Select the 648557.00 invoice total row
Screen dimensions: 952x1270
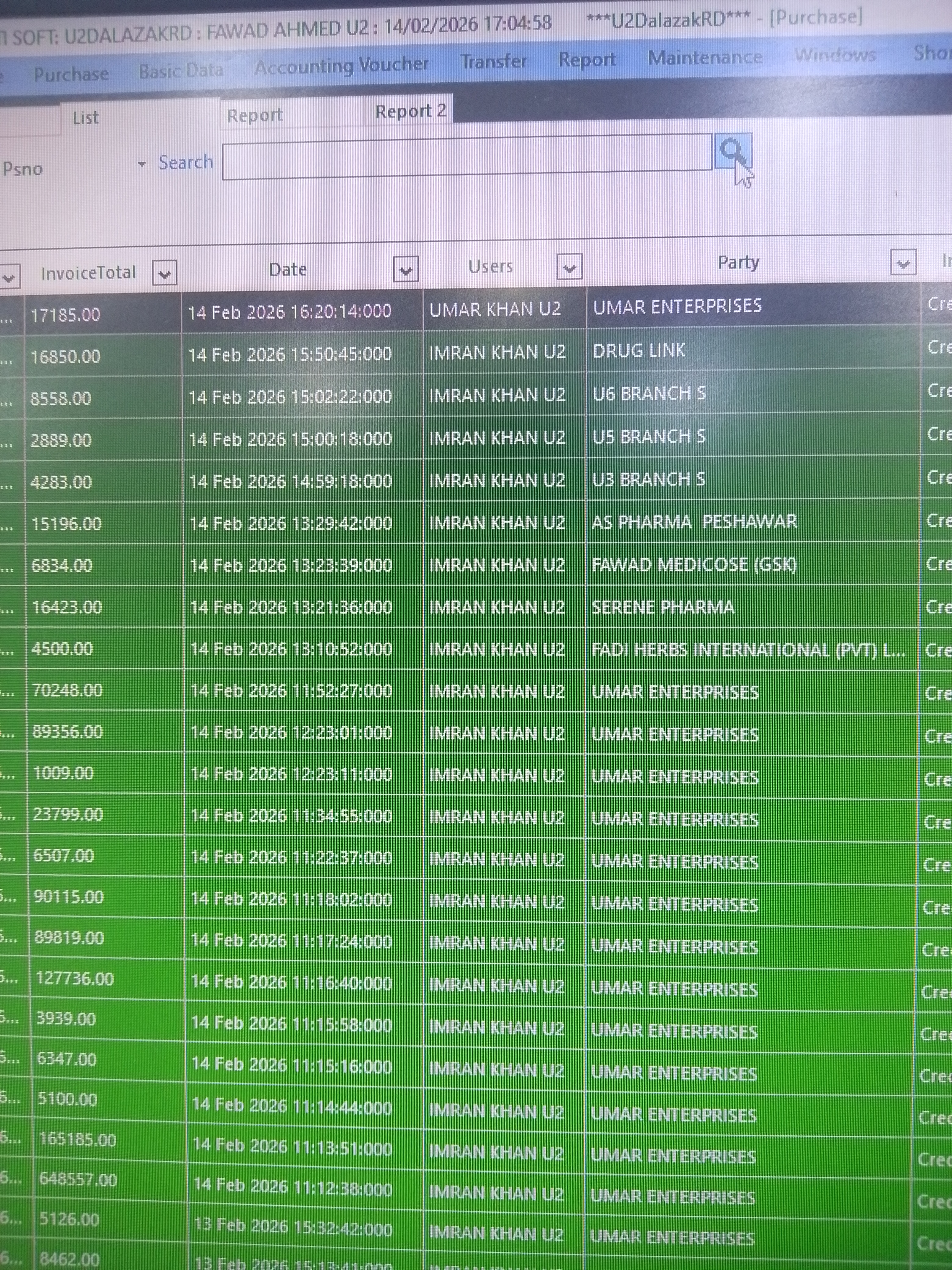[x=78, y=1179]
